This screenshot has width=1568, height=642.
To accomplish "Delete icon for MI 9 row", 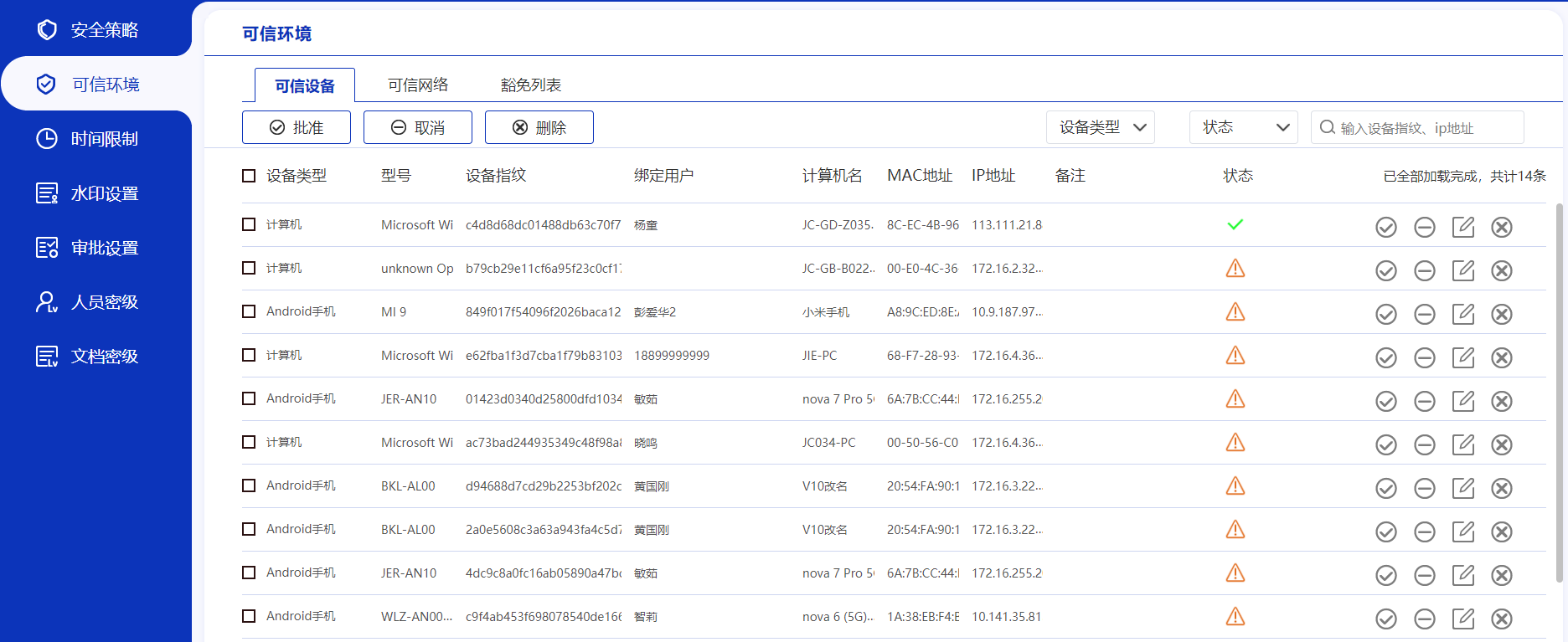I will coord(1502,314).
